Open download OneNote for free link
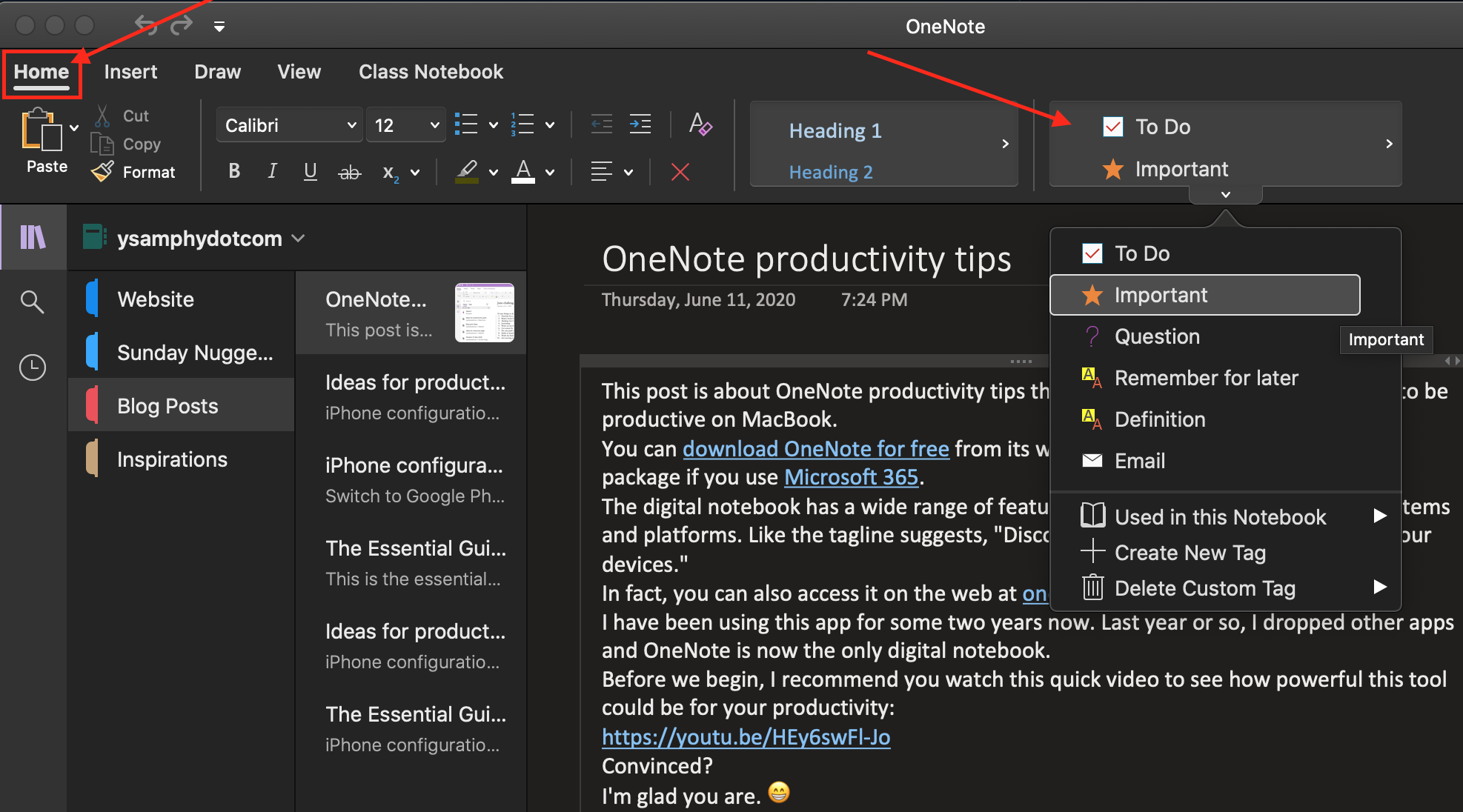Viewport: 1463px width, 812px height. point(815,449)
